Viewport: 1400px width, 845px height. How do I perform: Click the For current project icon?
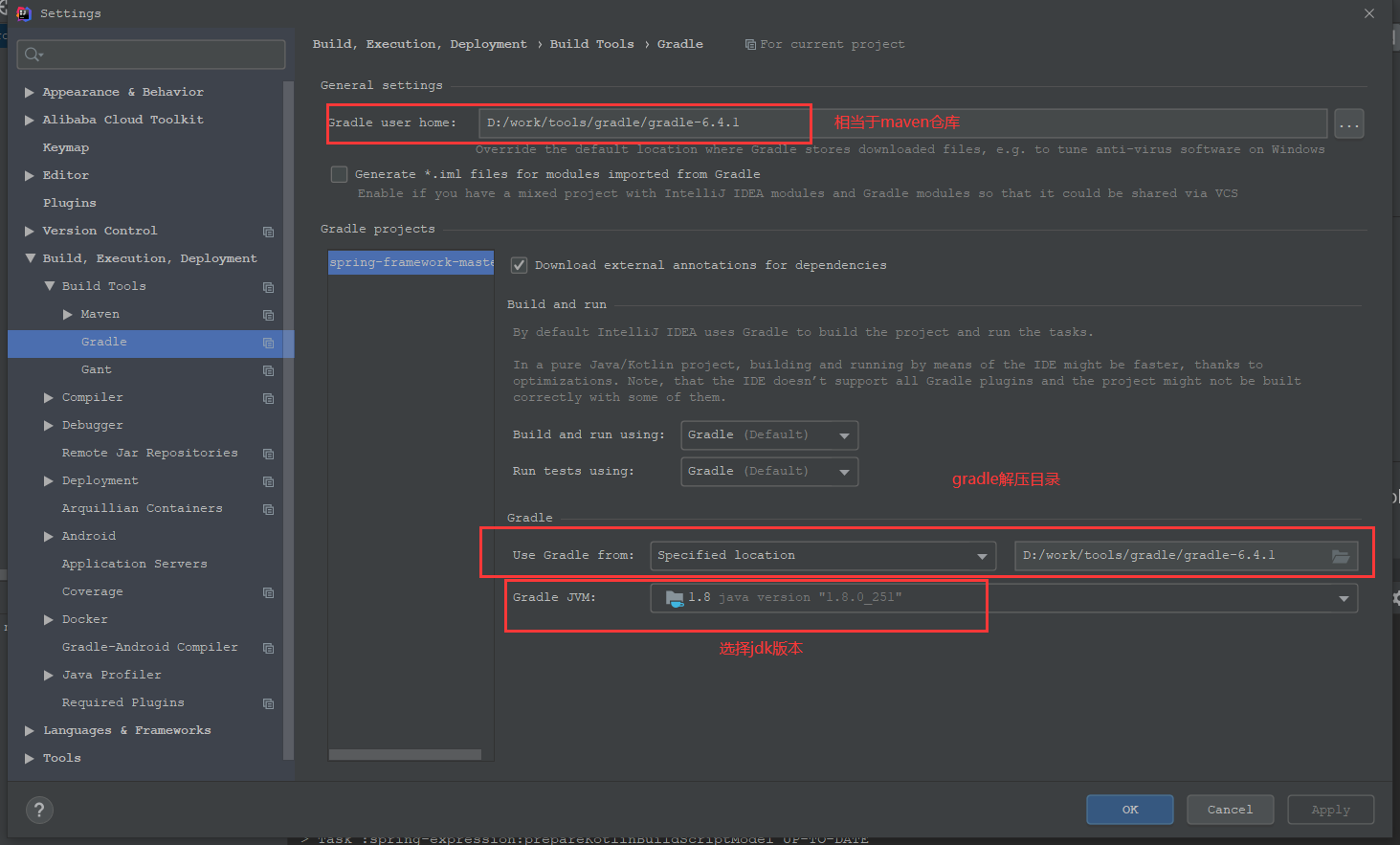pos(750,45)
